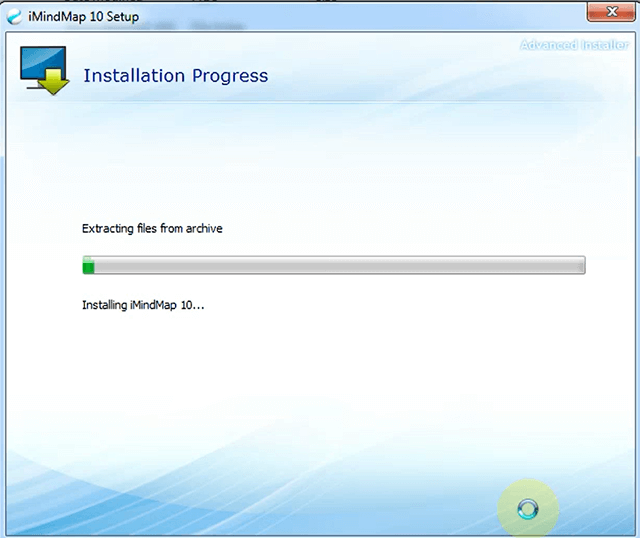Click 'Extracting files from archive' status text

152,229
